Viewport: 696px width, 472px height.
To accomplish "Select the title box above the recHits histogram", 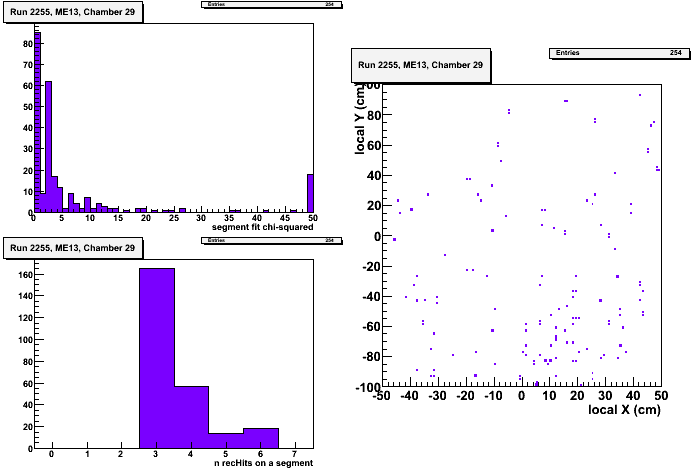I will [x=73, y=248].
